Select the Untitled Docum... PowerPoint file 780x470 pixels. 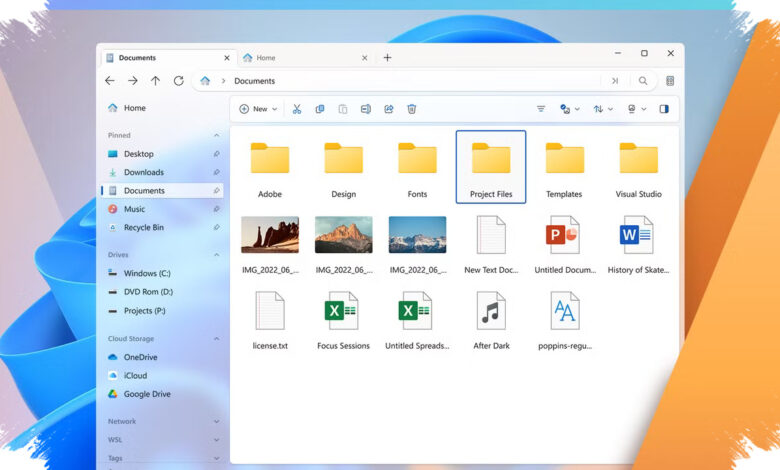click(565, 244)
